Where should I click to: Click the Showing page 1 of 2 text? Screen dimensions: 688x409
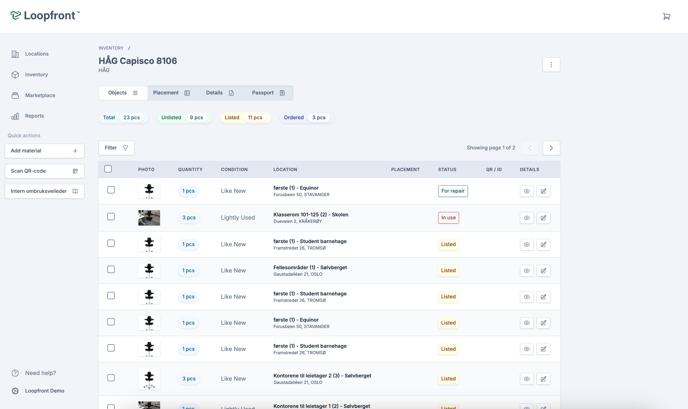[491, 148]
